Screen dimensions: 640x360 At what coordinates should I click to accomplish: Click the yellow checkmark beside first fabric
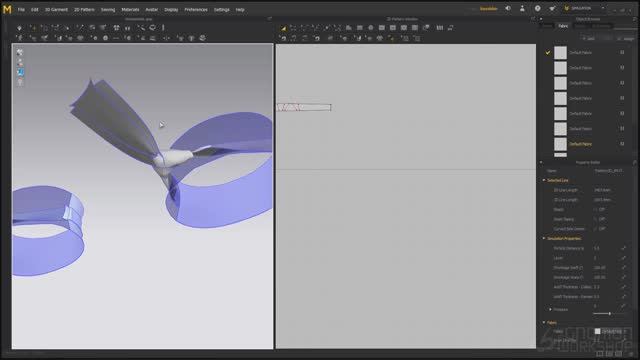click(548, 53)
